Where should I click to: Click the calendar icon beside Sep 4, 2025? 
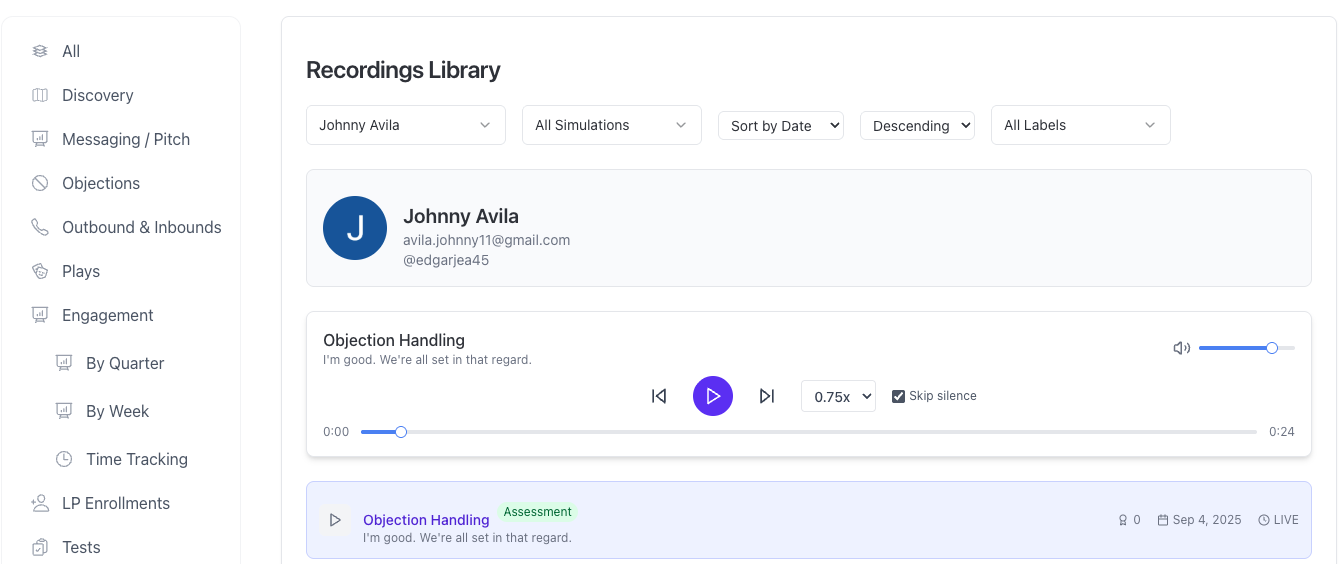1163,520
